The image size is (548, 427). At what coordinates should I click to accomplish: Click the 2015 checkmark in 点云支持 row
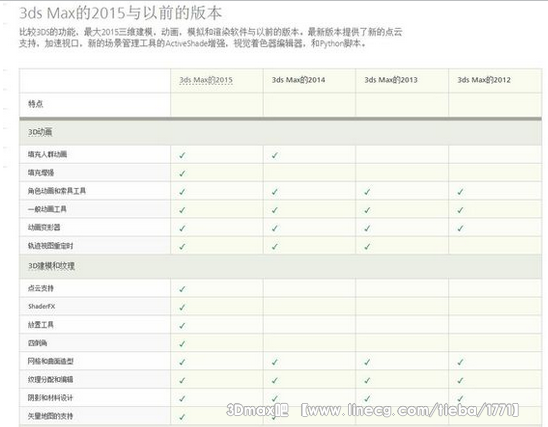click(182, 289)
